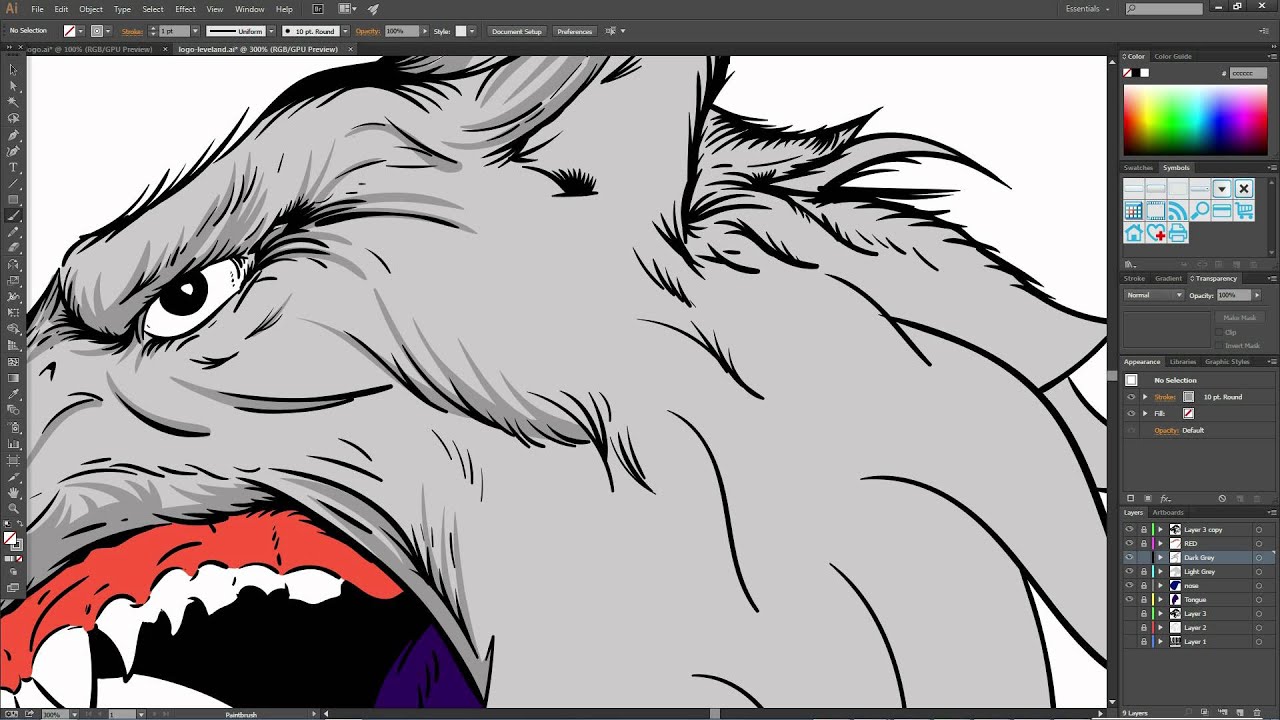This screenshot has width=1280, height=720.
Task: Click the Stroke link in control bar
Action: click(132, 31)
